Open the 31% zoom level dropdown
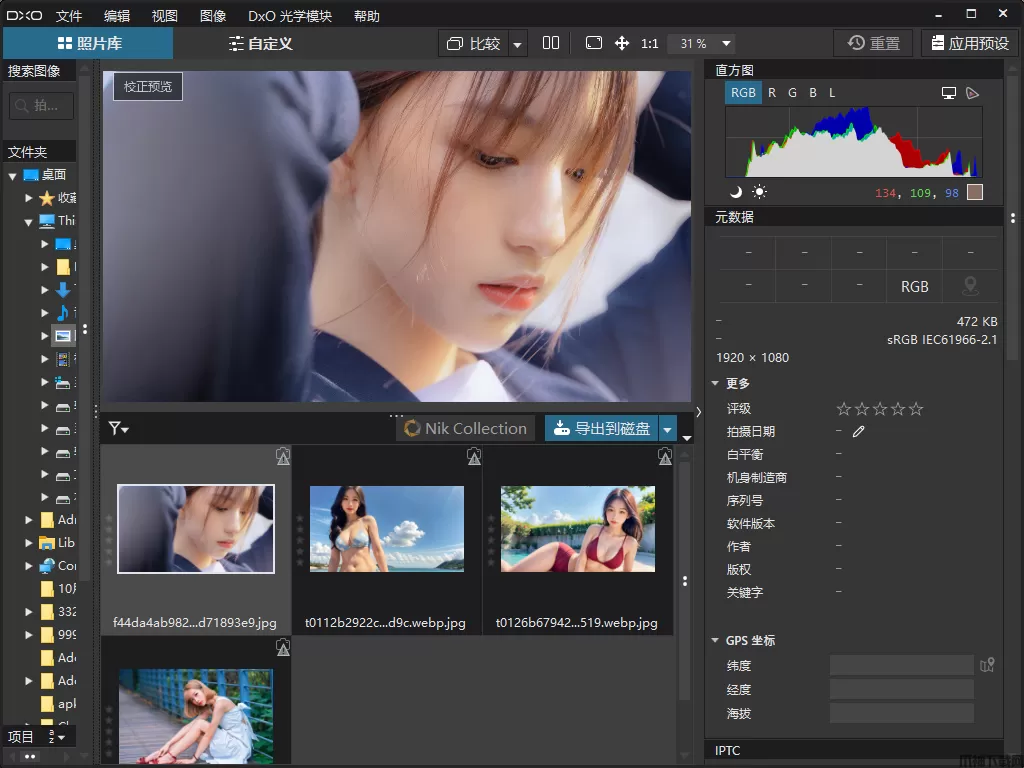Screen dimensions: 1024x768 coord(726,44)
